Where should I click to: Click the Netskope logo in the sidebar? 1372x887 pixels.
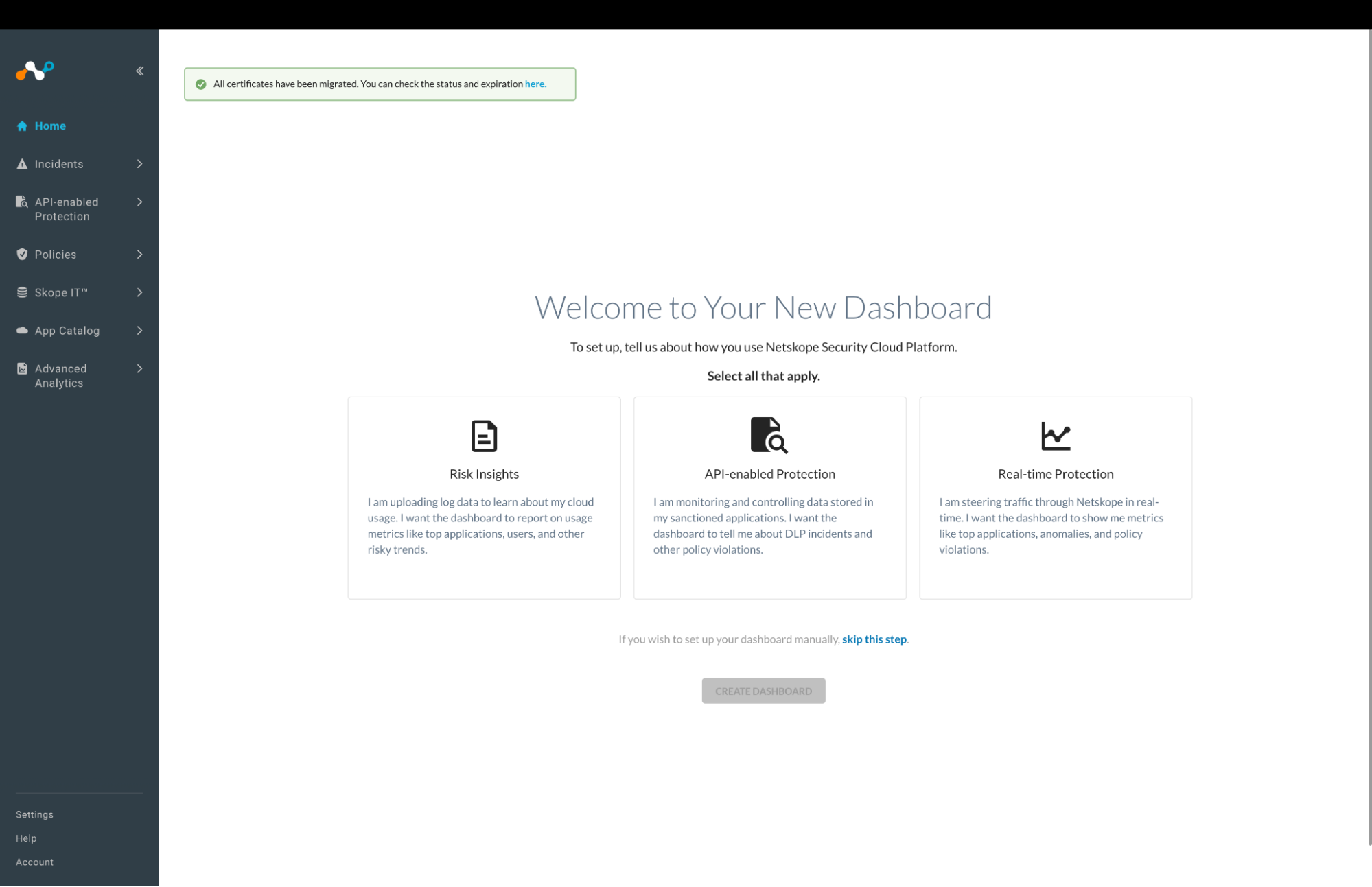(34, 71)
